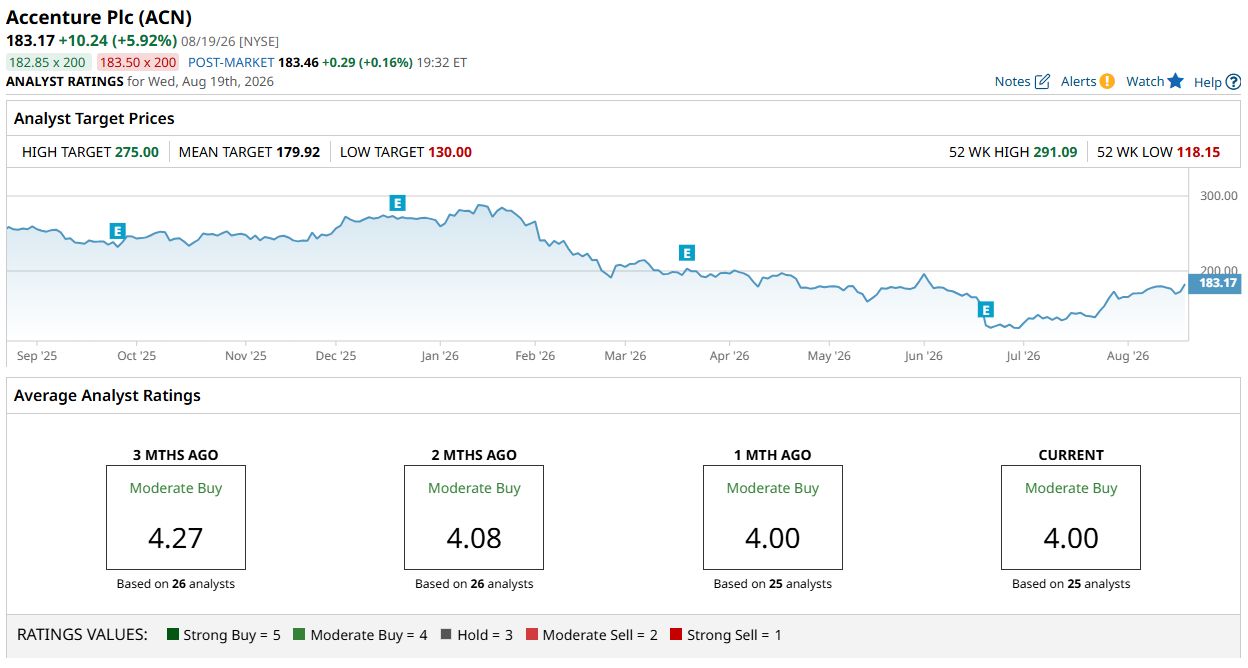Screen dimensions: 1248x668
Task: Click the 183.17 current price tag on chart
Action: (1214, 283)
